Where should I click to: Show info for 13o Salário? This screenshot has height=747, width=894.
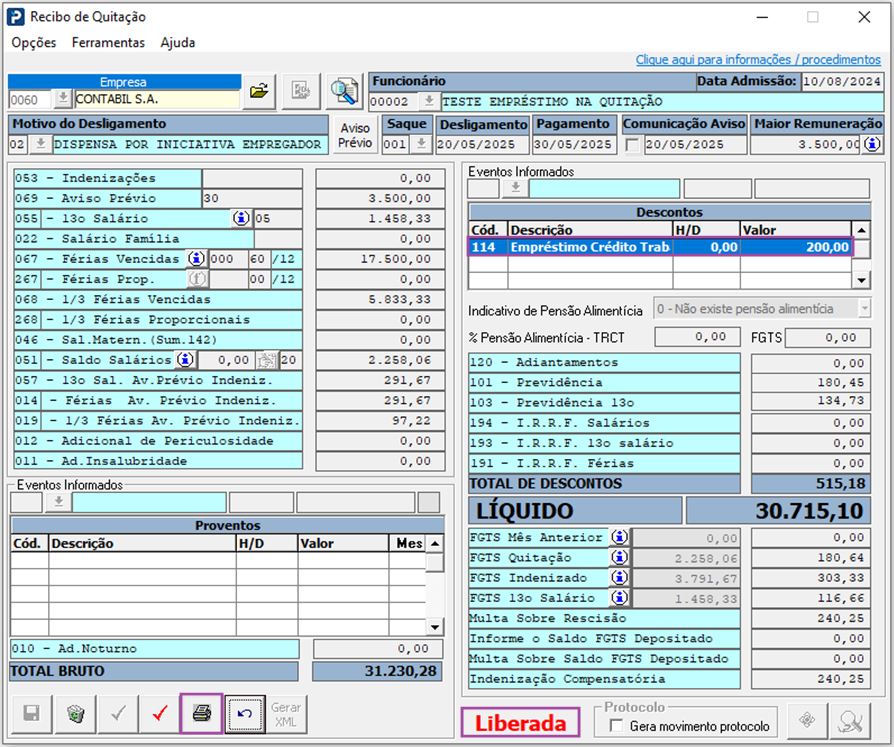coord(241,218)
